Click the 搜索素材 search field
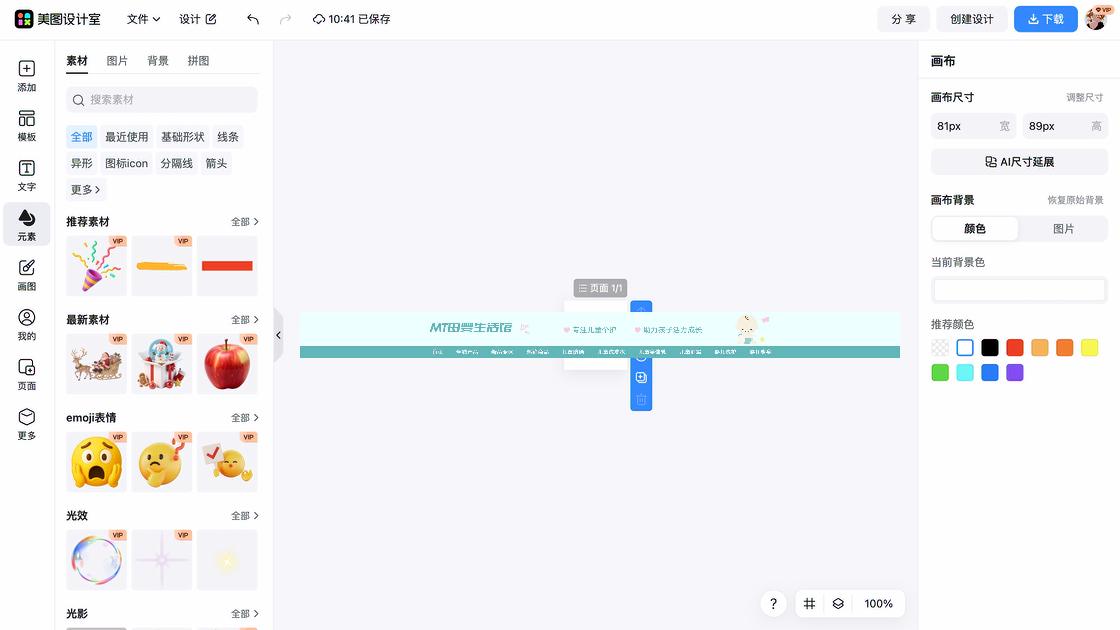Screen dimensions: 1120x630 161,100
